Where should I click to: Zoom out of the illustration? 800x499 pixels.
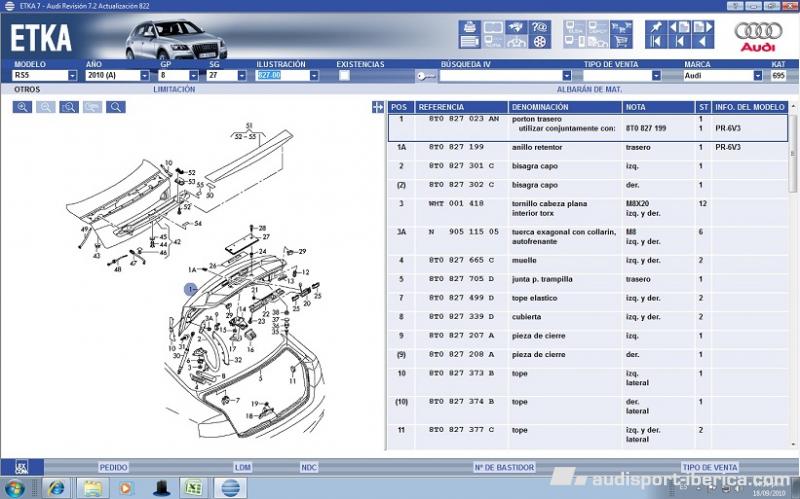(45, 107)
